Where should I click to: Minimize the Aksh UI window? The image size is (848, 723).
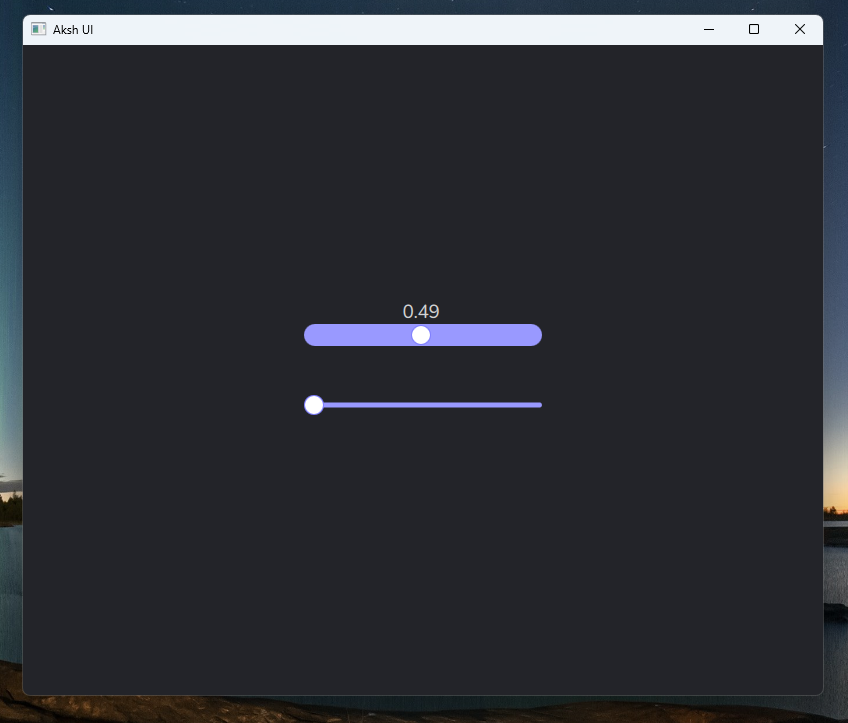click(709, 30)
